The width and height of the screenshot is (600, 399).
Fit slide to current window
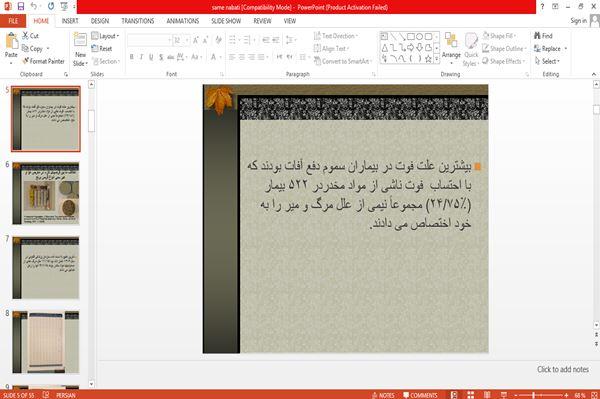tap(595, 395)
